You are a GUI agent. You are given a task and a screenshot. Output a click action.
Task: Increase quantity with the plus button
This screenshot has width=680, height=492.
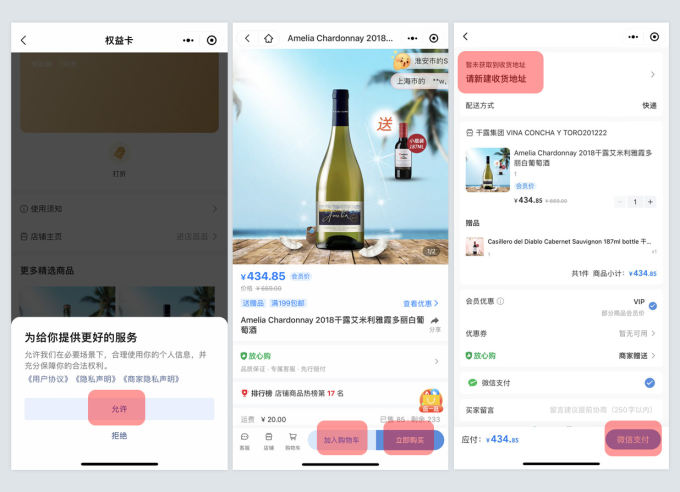(650, 201)
